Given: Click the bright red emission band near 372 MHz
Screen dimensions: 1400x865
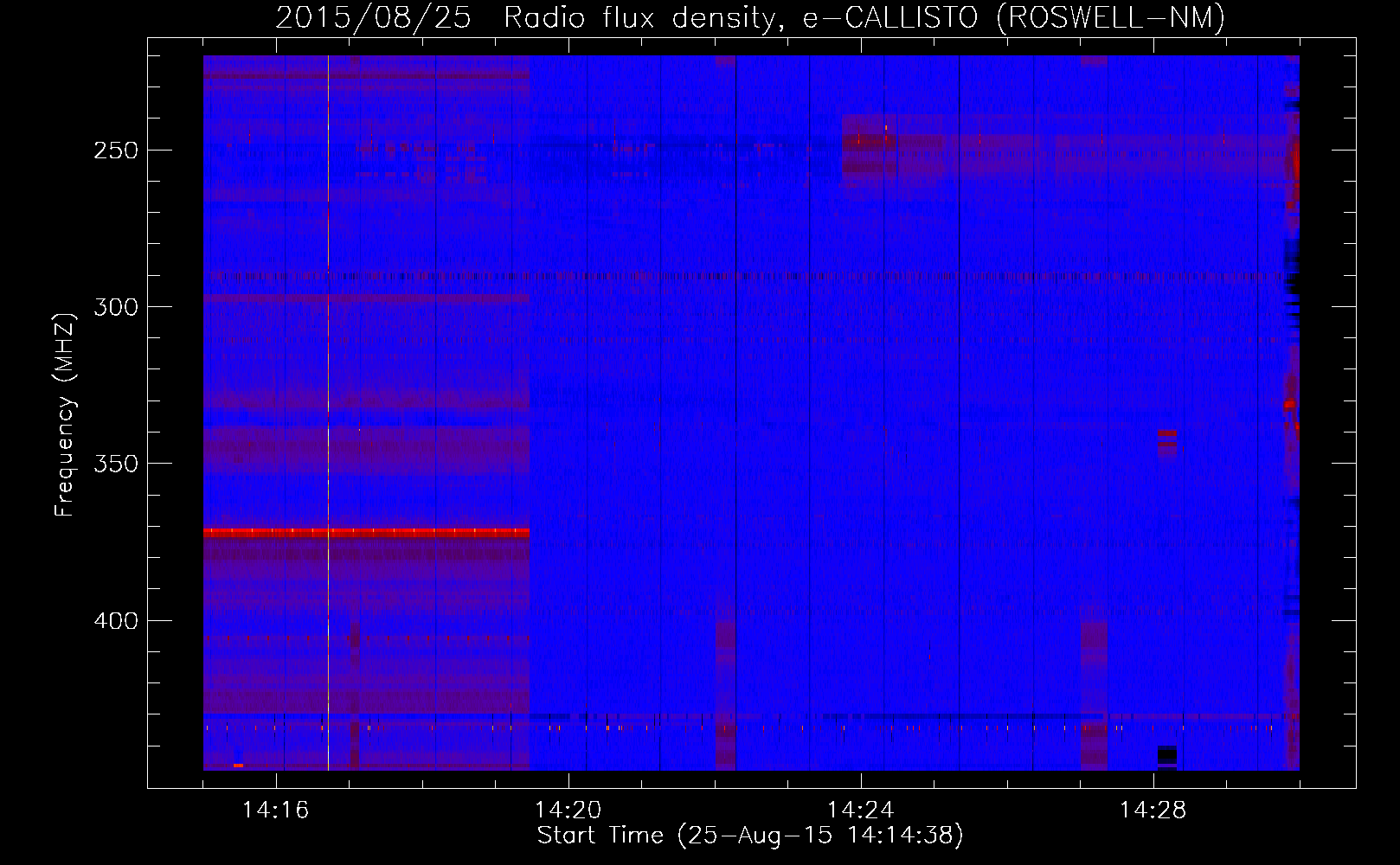Looking at the screenshot, I should (366, 533).
